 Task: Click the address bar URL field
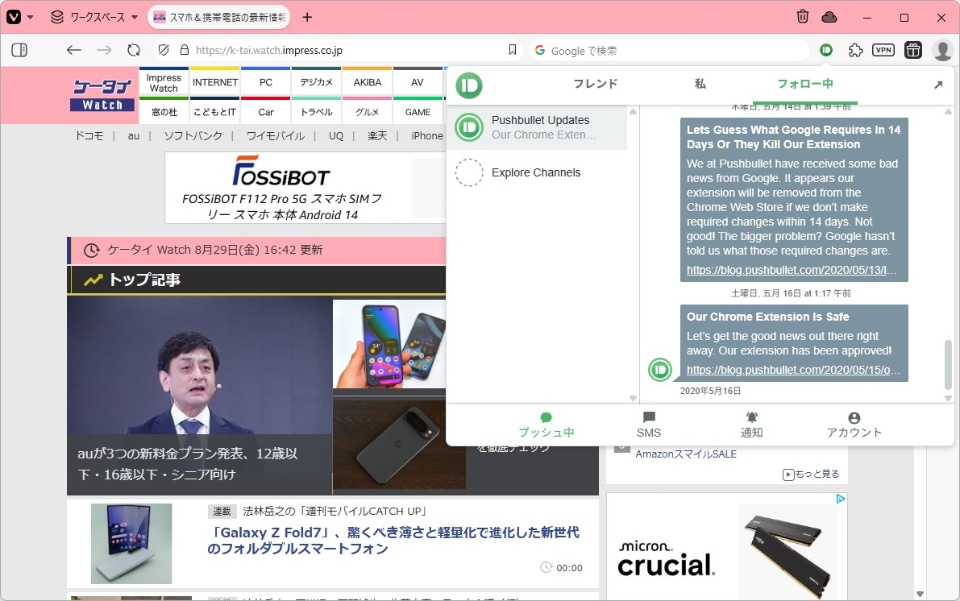coord(349,50)
